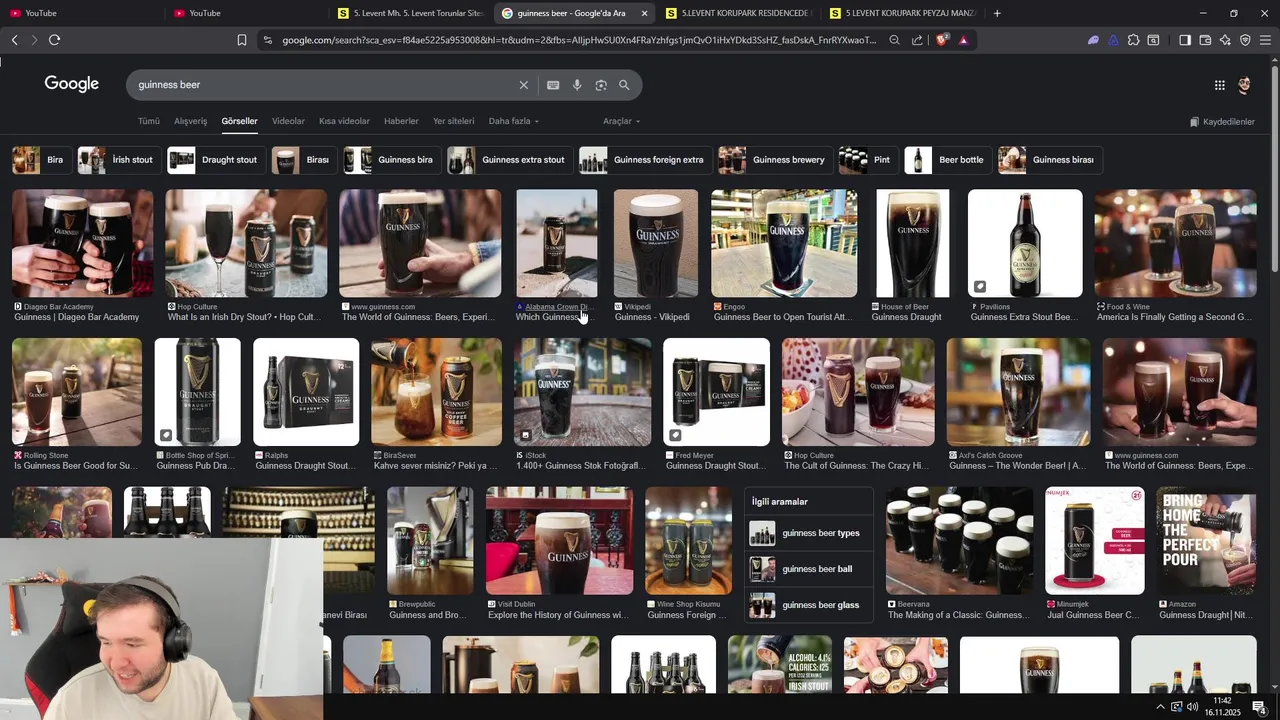The height and width of the screenshot is (720, 1280).
Task: Open Windows notification center icon
Action: (1259, 707)
